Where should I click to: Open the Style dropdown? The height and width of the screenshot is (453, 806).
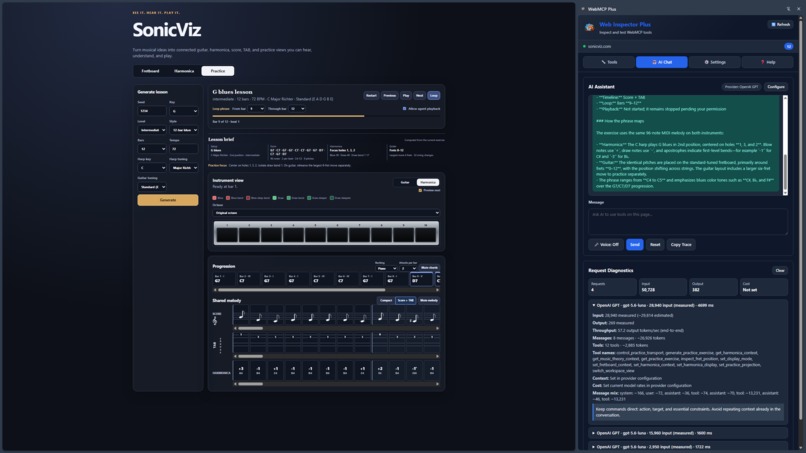tap(184, 130)
